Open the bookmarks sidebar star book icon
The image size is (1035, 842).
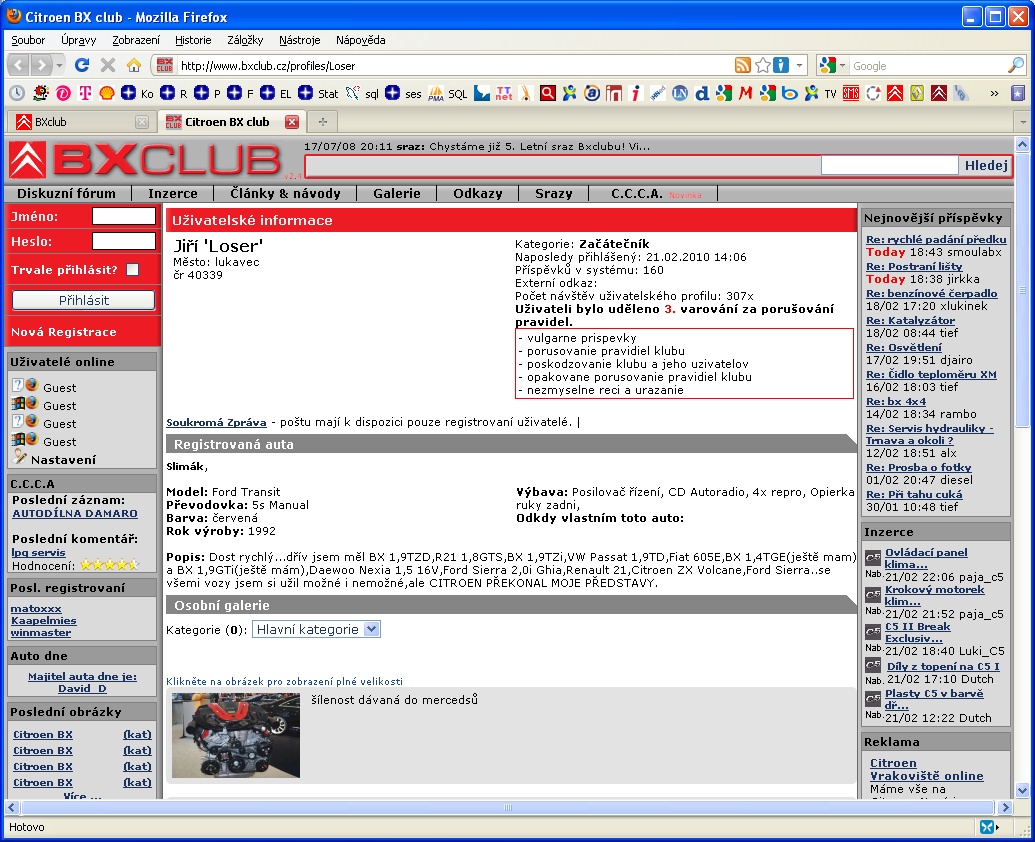click(1018, 94)
